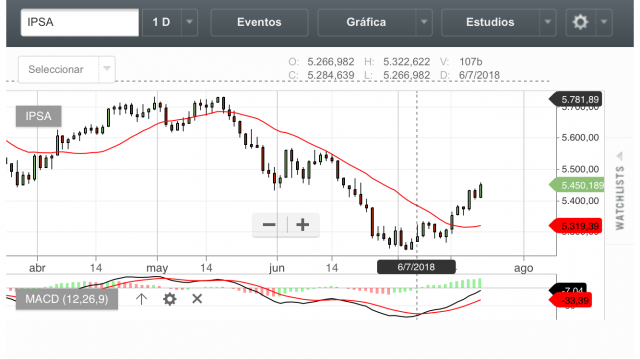The height and width of the screenshot is (360, 640).
Task: Open the Eventos menu
Action: pyautogui.click(x=259, y=22)
